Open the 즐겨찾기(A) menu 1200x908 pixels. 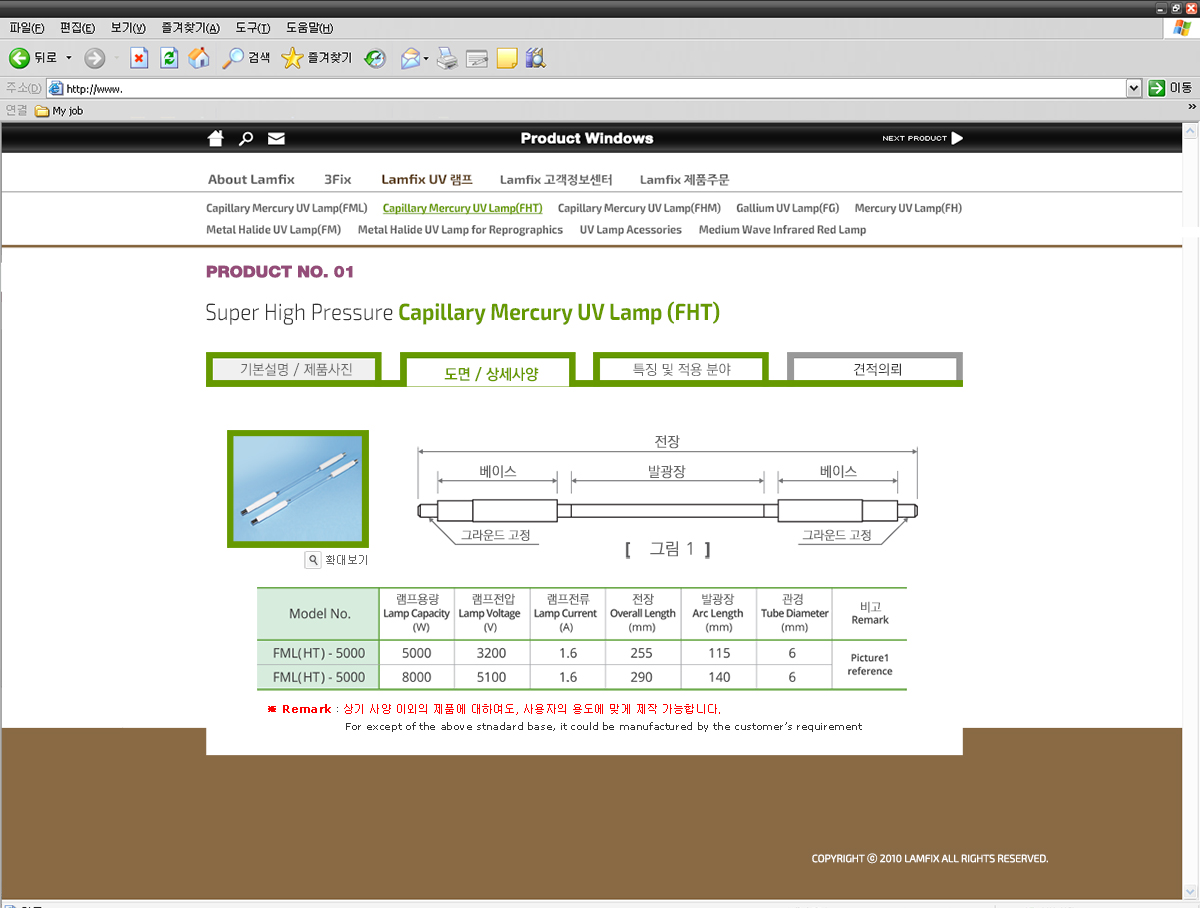click(x=192, y=27)
